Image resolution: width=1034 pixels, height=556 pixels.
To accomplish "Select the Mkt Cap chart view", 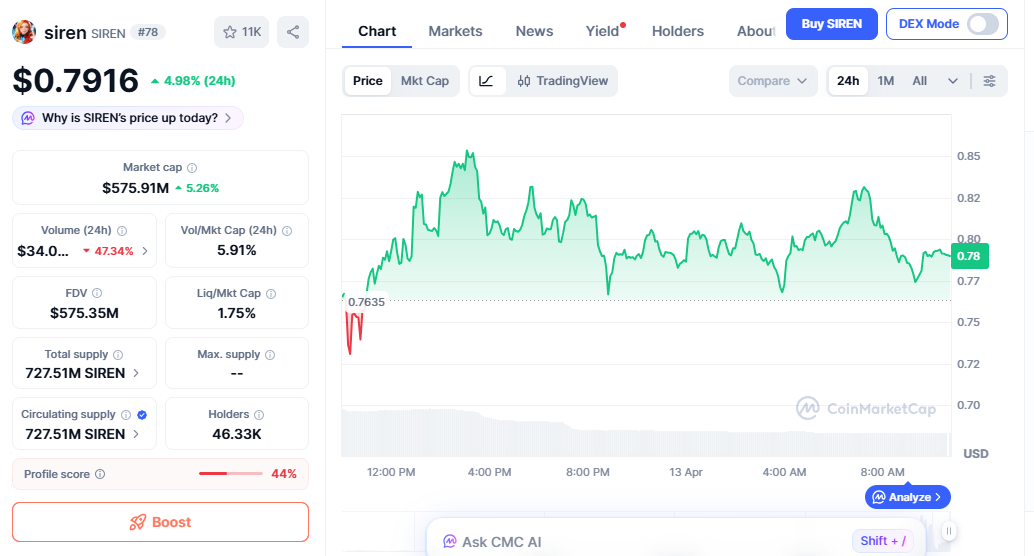I will coord(425,81).
